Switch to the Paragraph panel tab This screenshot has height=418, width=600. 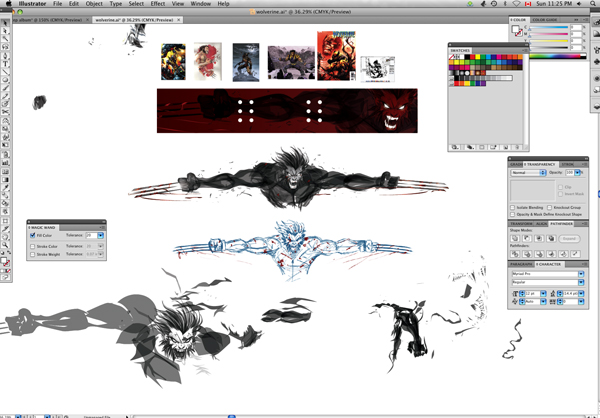[x=521, y=264]
